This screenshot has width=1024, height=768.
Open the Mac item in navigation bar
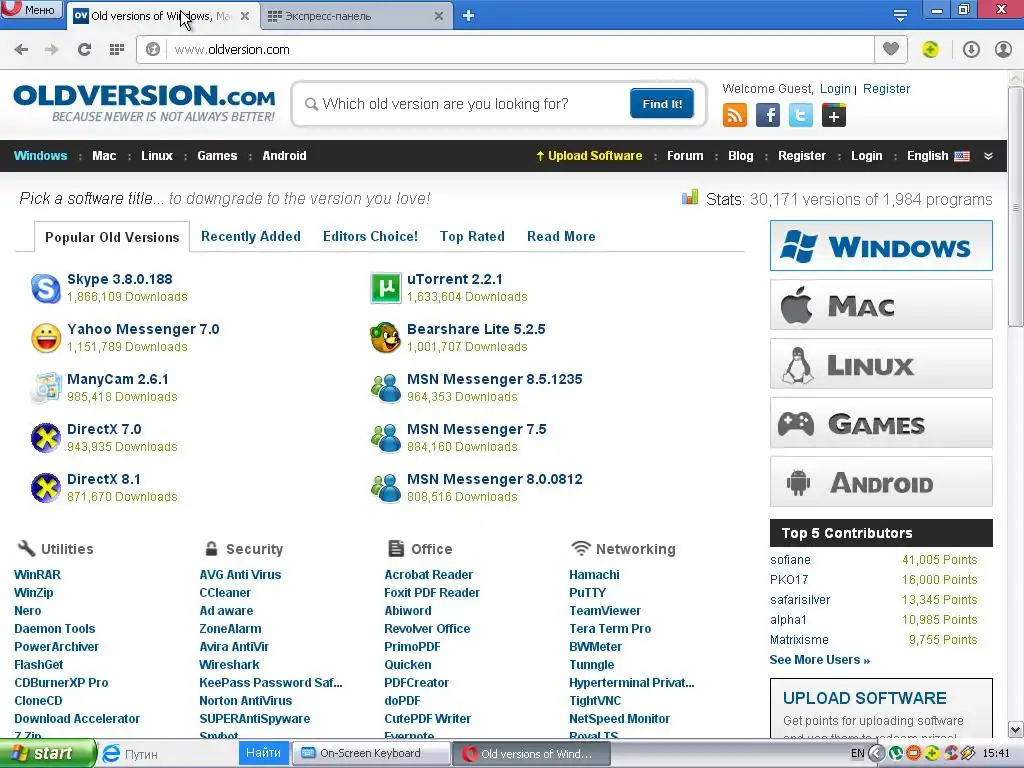[104, 156]
